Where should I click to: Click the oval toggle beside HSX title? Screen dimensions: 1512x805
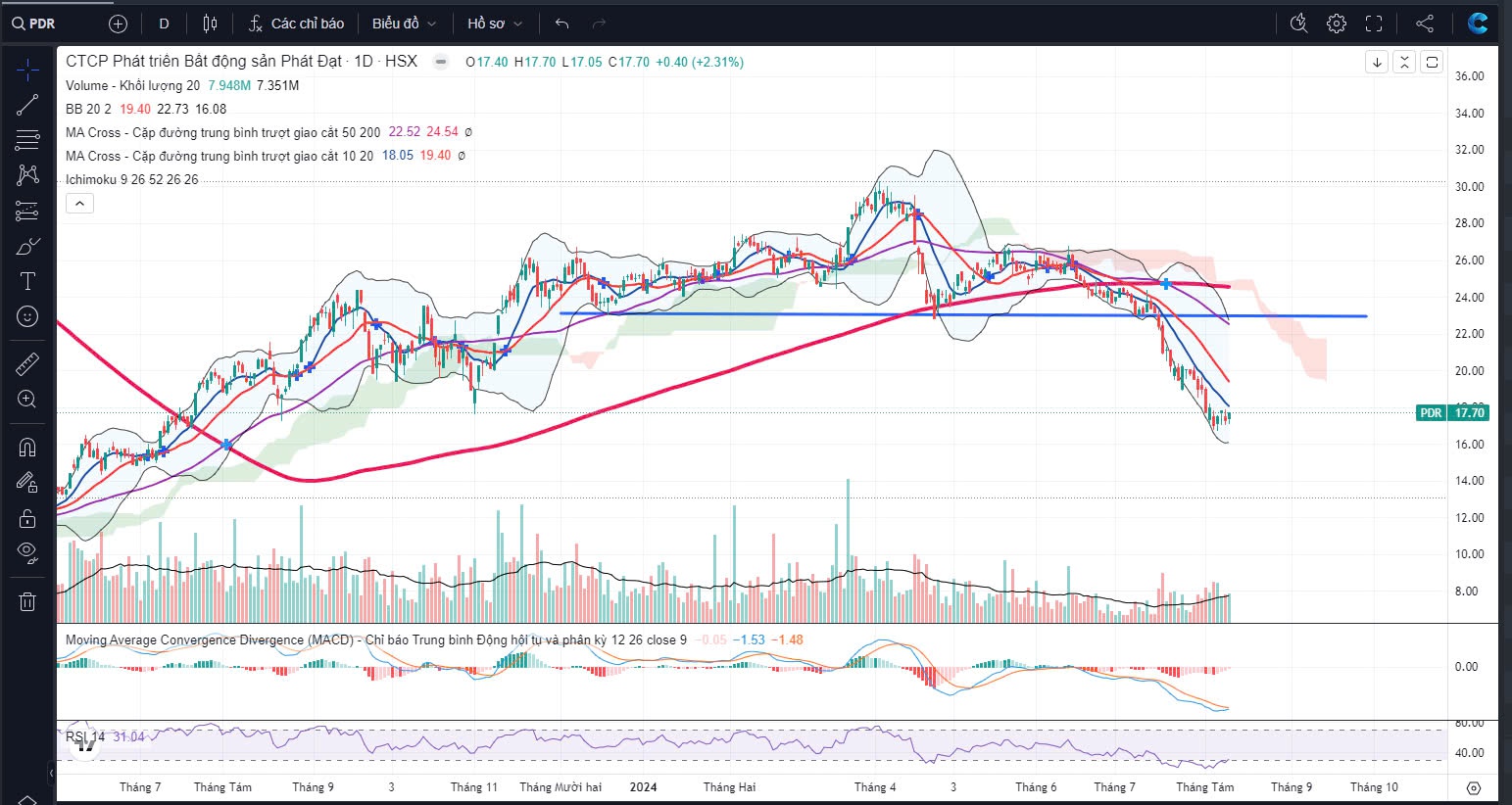point(441,62)
